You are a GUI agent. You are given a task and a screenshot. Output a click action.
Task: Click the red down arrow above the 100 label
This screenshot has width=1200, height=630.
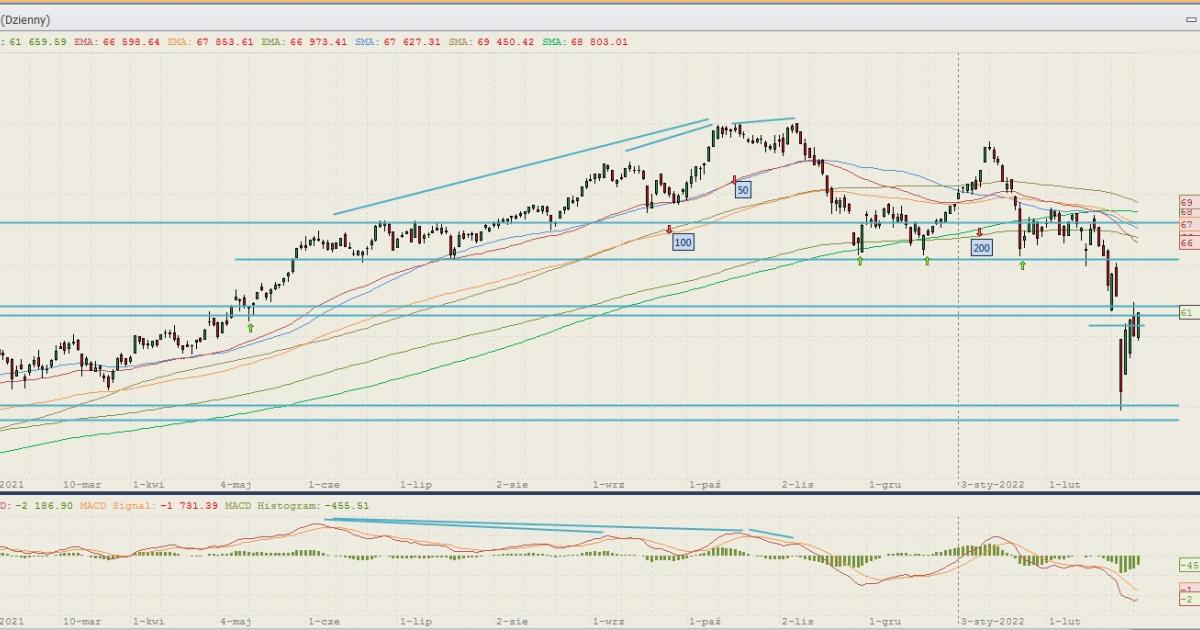click(x=669, y=229)
